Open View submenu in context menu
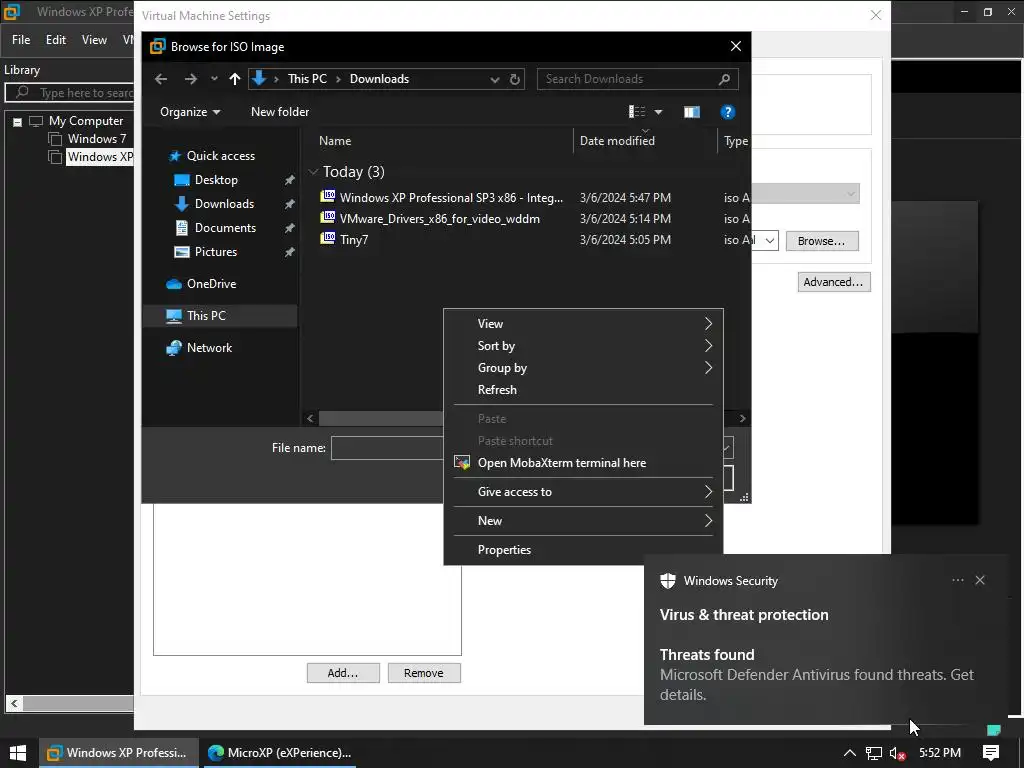 pos(583,324)
